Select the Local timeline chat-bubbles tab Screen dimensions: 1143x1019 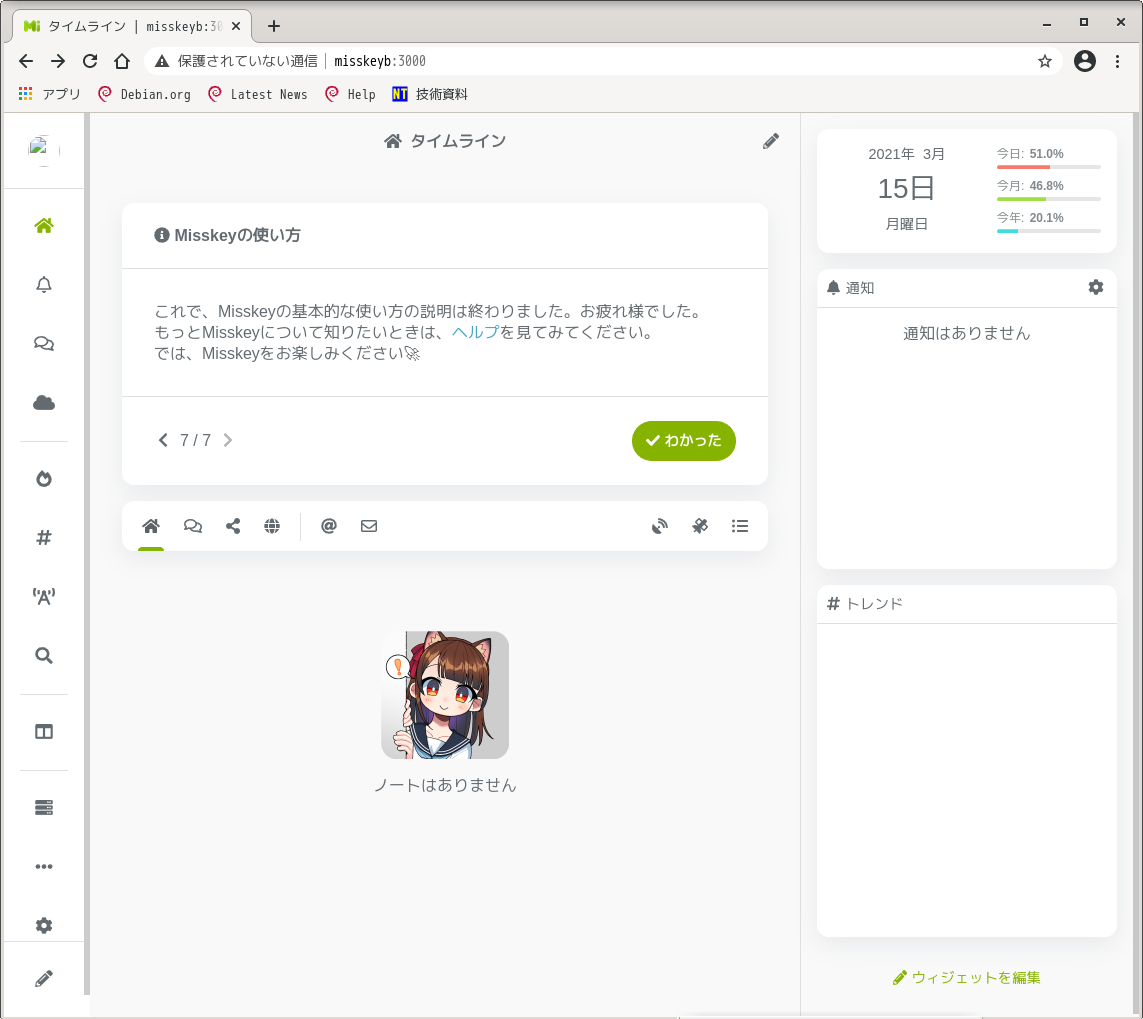[192, 526]
